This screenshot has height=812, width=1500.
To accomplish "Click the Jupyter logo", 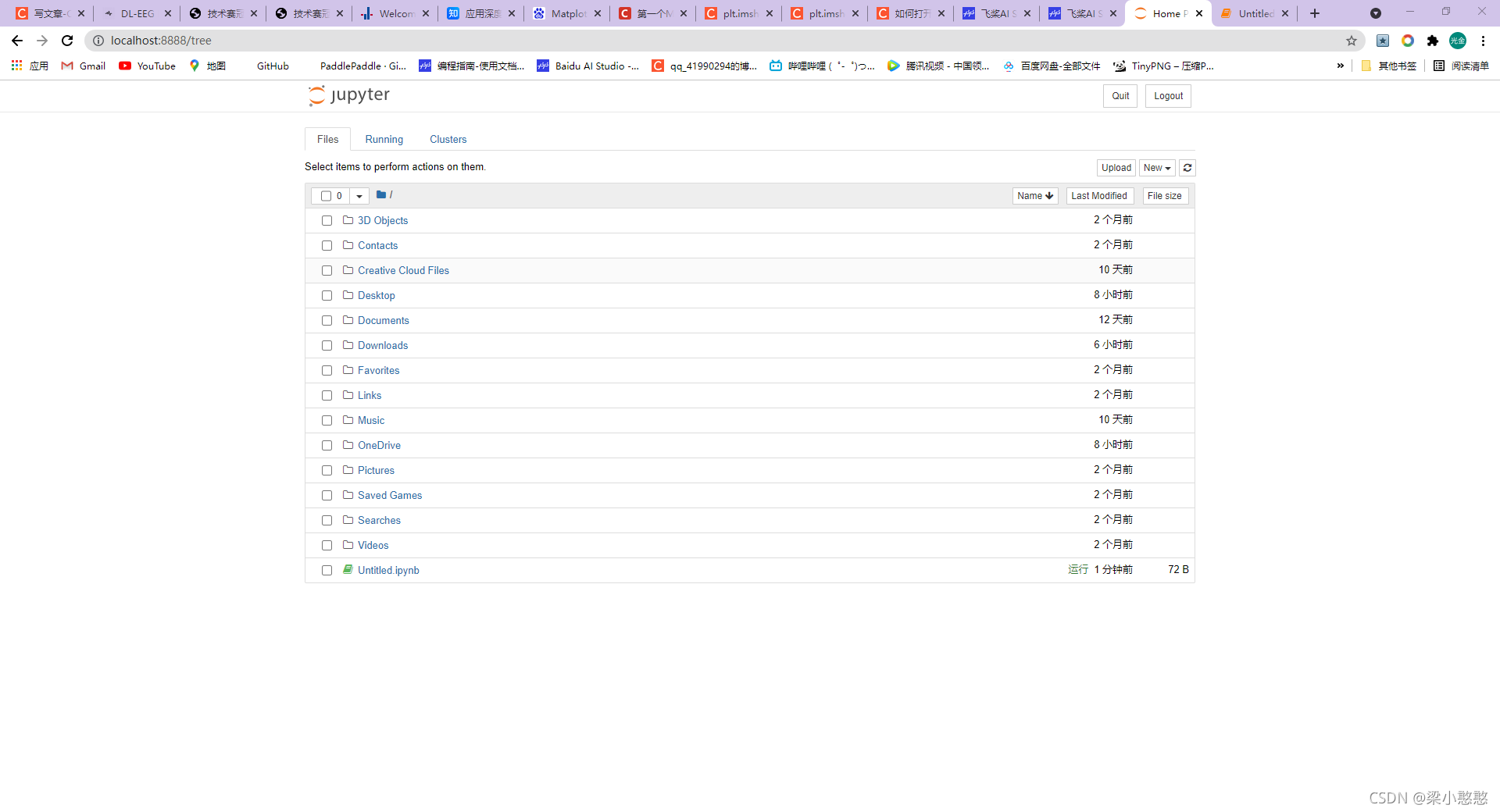I will tap(349, 95).
